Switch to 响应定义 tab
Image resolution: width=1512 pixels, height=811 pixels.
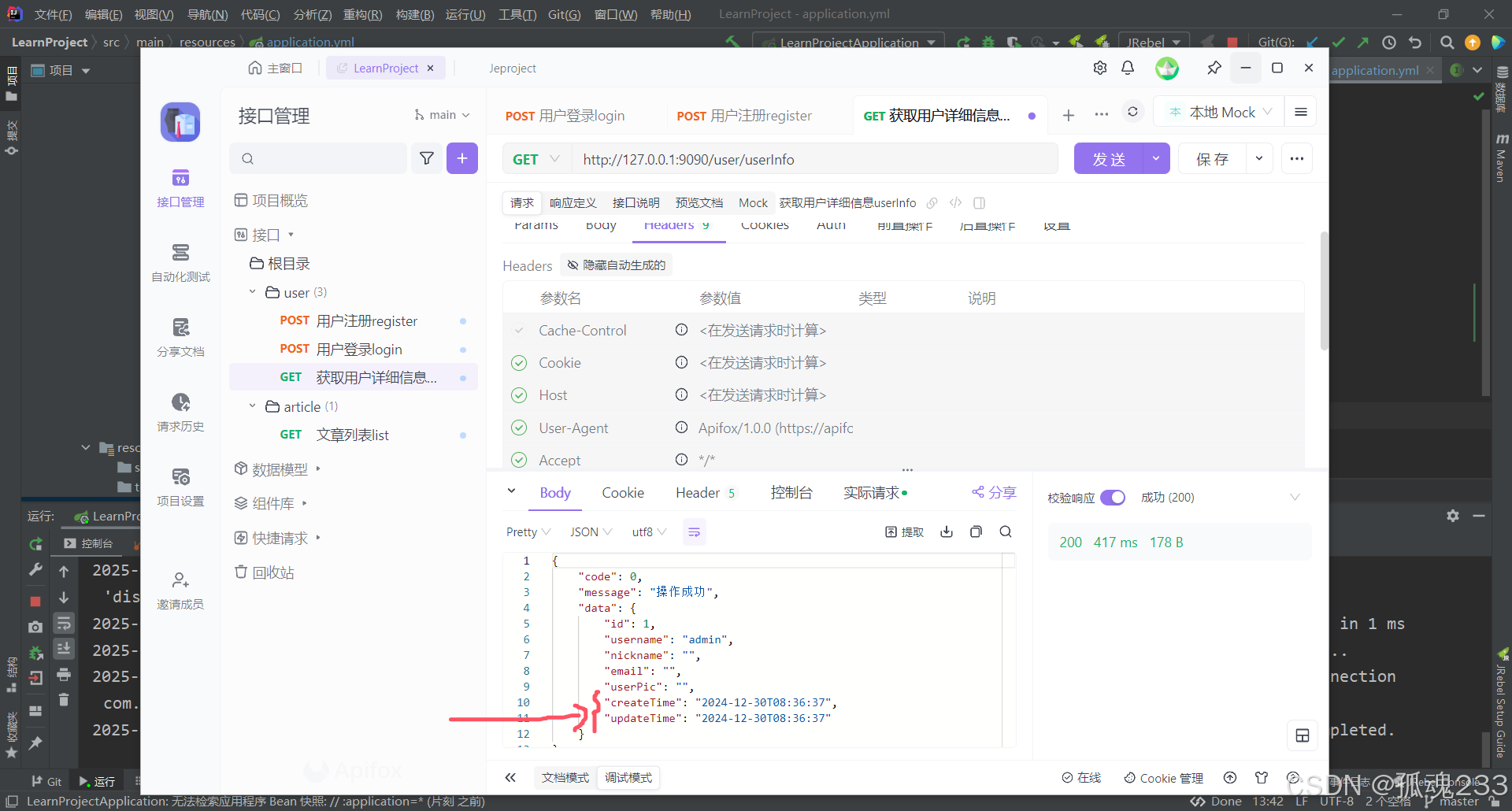573,202
